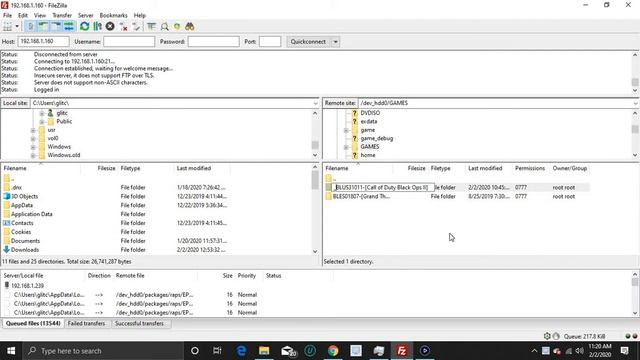Screen dimensions: 640x360
Task: Click the Disconnect from server icon
Action: pos(123,27)
